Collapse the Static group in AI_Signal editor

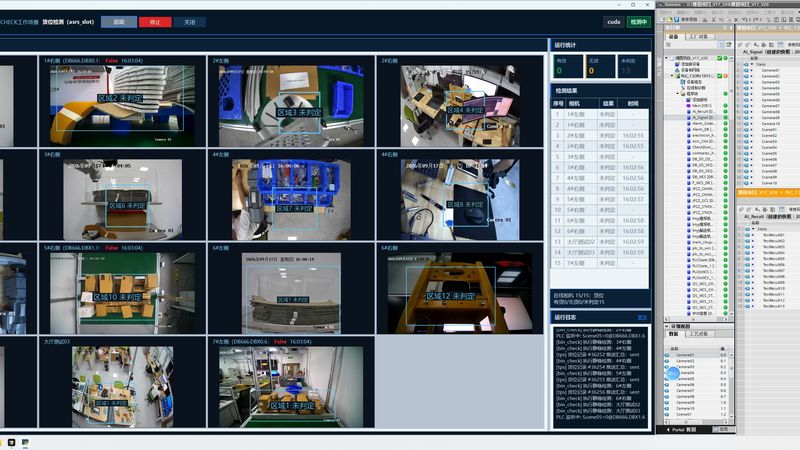(752, 64)
